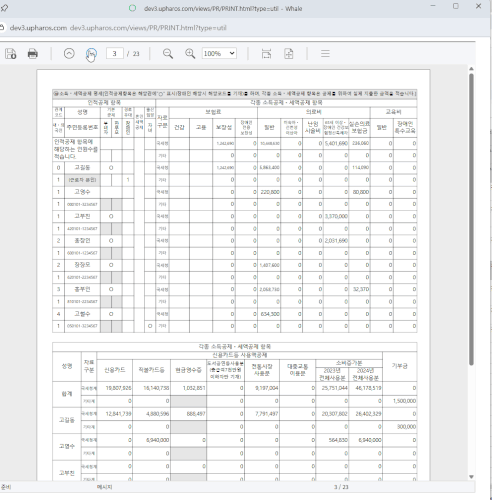Click the 3,370,000 value cell

pos(336,216)
